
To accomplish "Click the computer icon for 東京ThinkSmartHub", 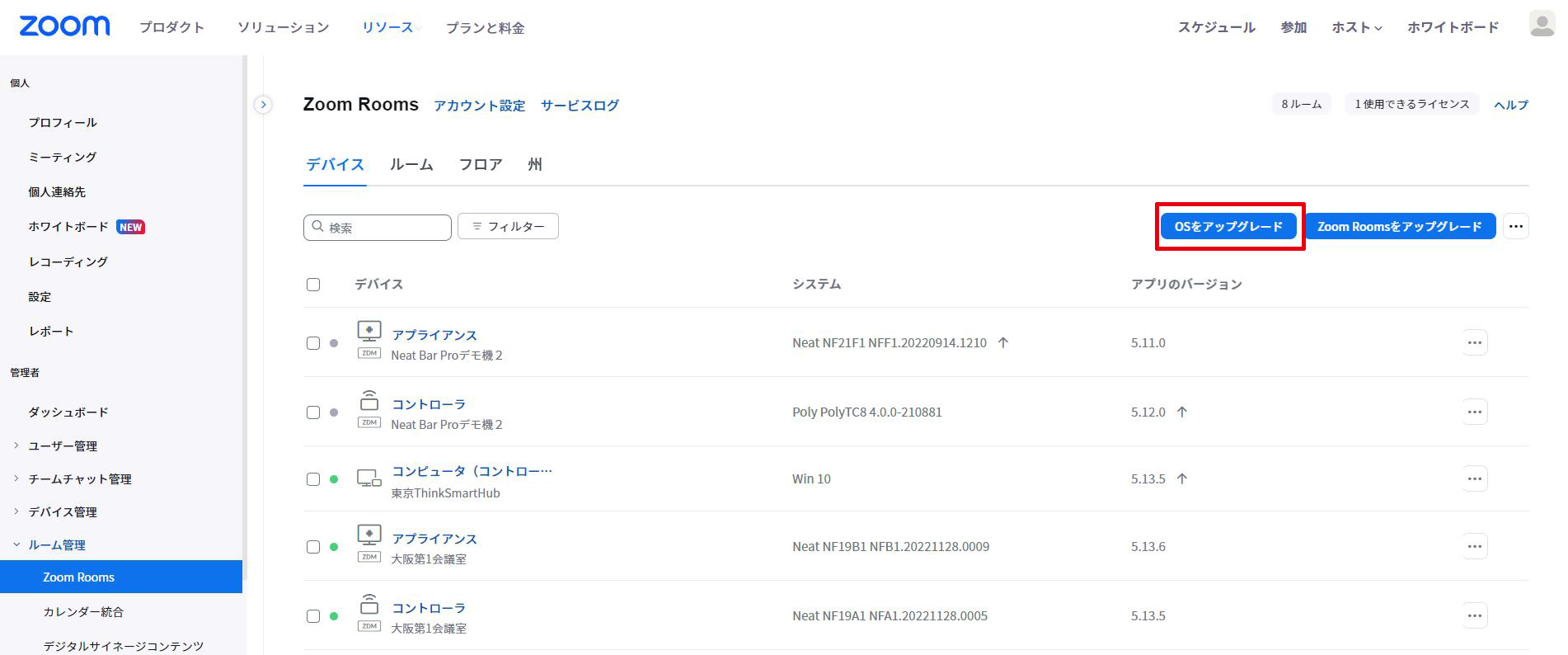I will (369, 478).
